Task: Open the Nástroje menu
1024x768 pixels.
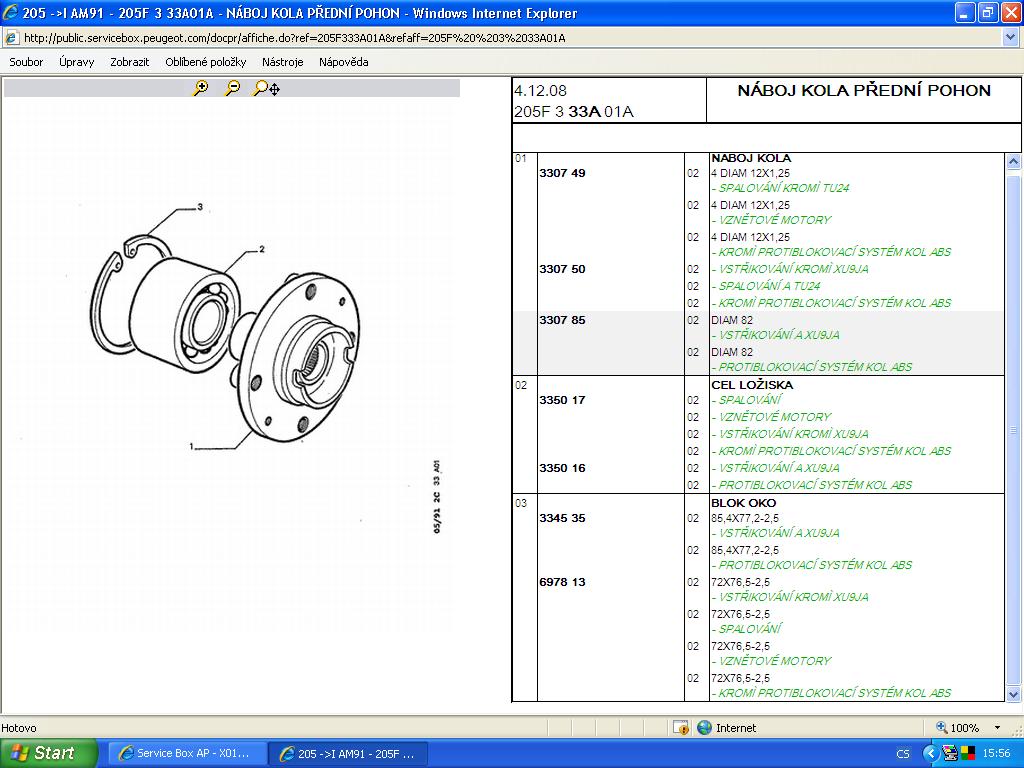Action: click(x=282, y=62)
